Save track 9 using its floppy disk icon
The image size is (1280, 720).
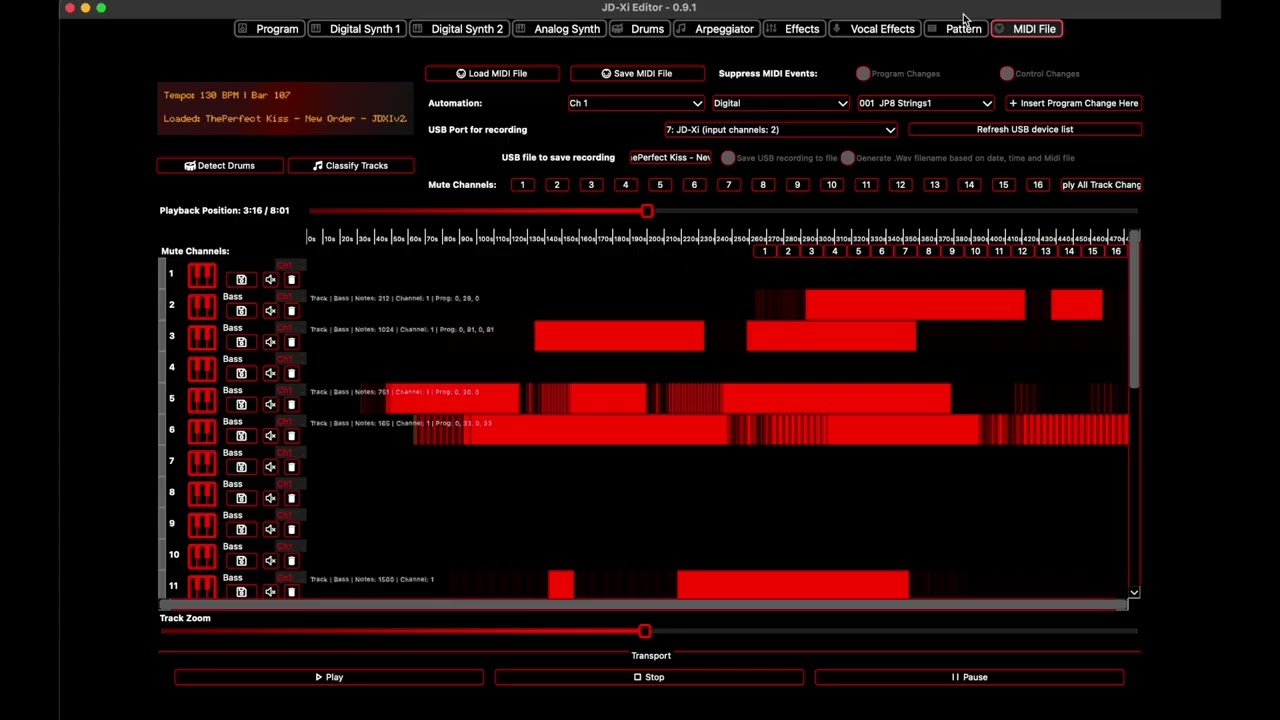[x=241, y=529]
